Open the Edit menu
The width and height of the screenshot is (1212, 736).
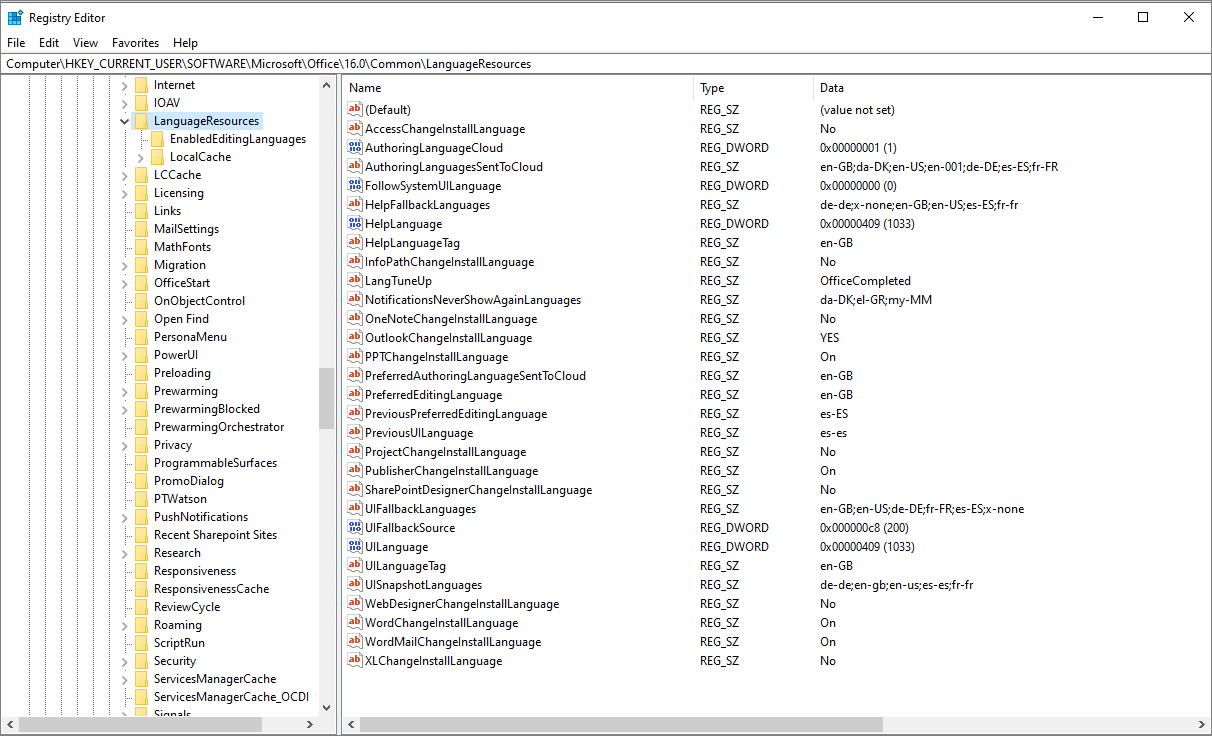coord(49,43)
